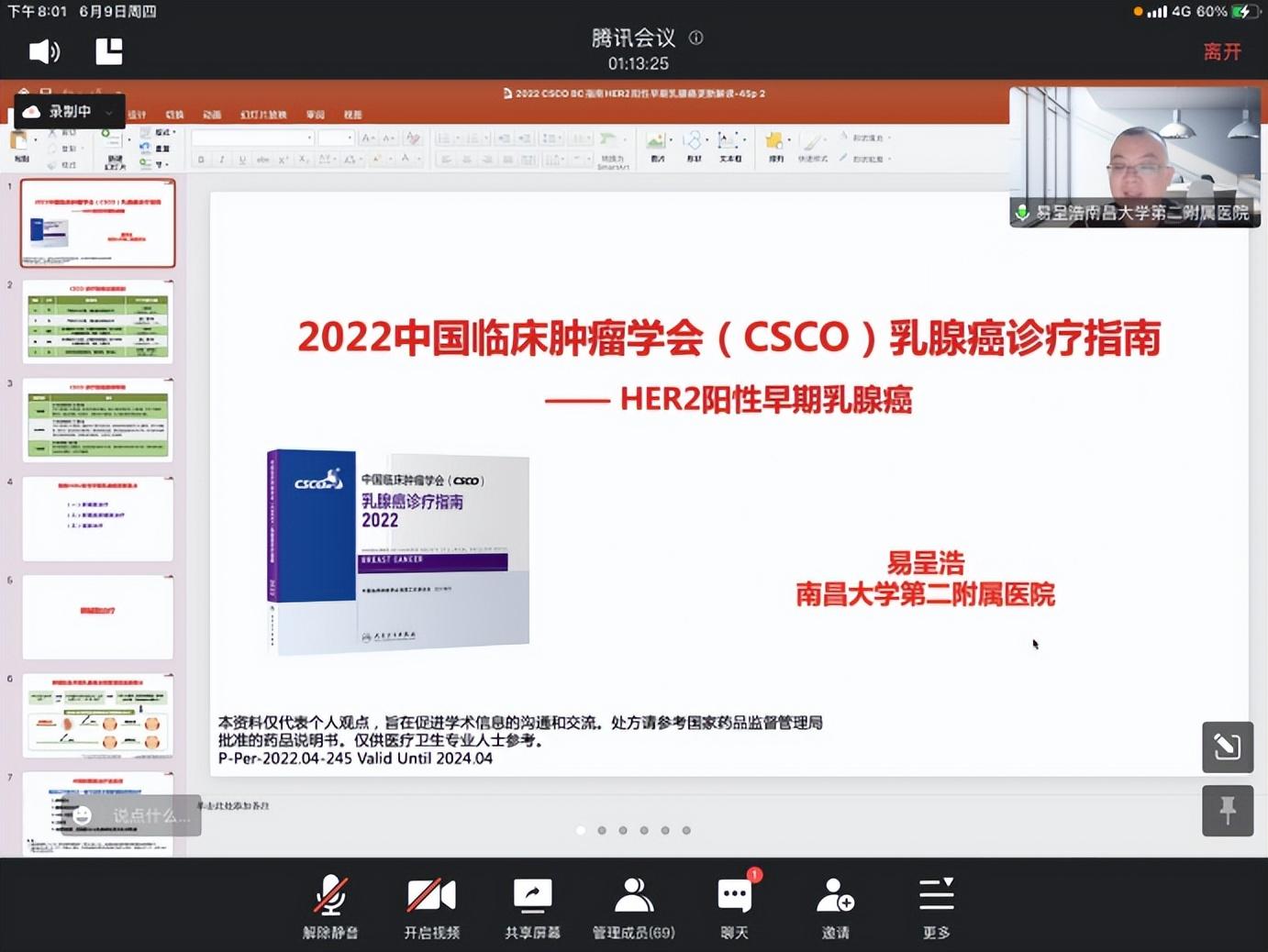The height and width of the screenshot is (952, 1268).
Task: Tap the 4G signal indicator
Action: (x=1168, y=11)
